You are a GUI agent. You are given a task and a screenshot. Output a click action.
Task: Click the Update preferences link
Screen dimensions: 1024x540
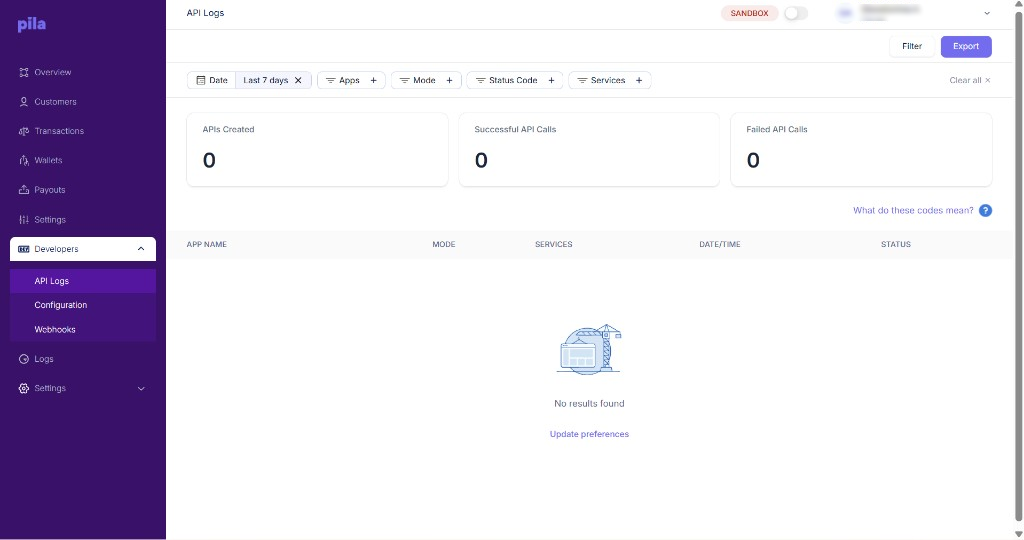[x=589, y=434]
